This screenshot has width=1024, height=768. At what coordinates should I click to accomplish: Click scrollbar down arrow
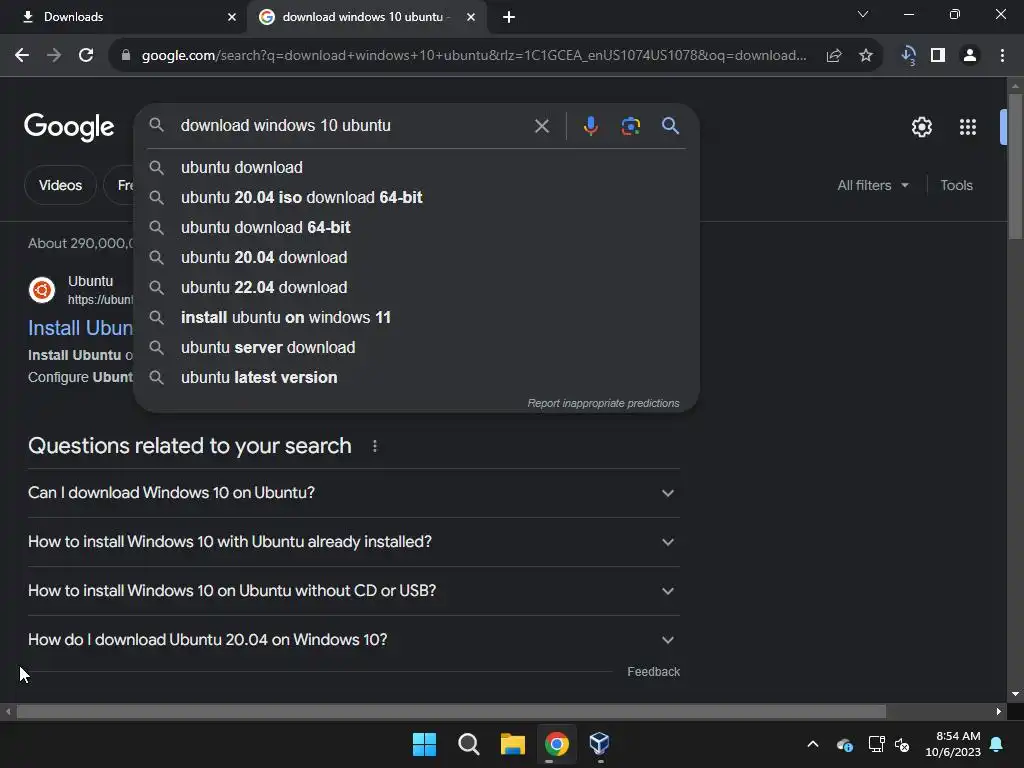pyautogui.click(x=1015, y=694)
